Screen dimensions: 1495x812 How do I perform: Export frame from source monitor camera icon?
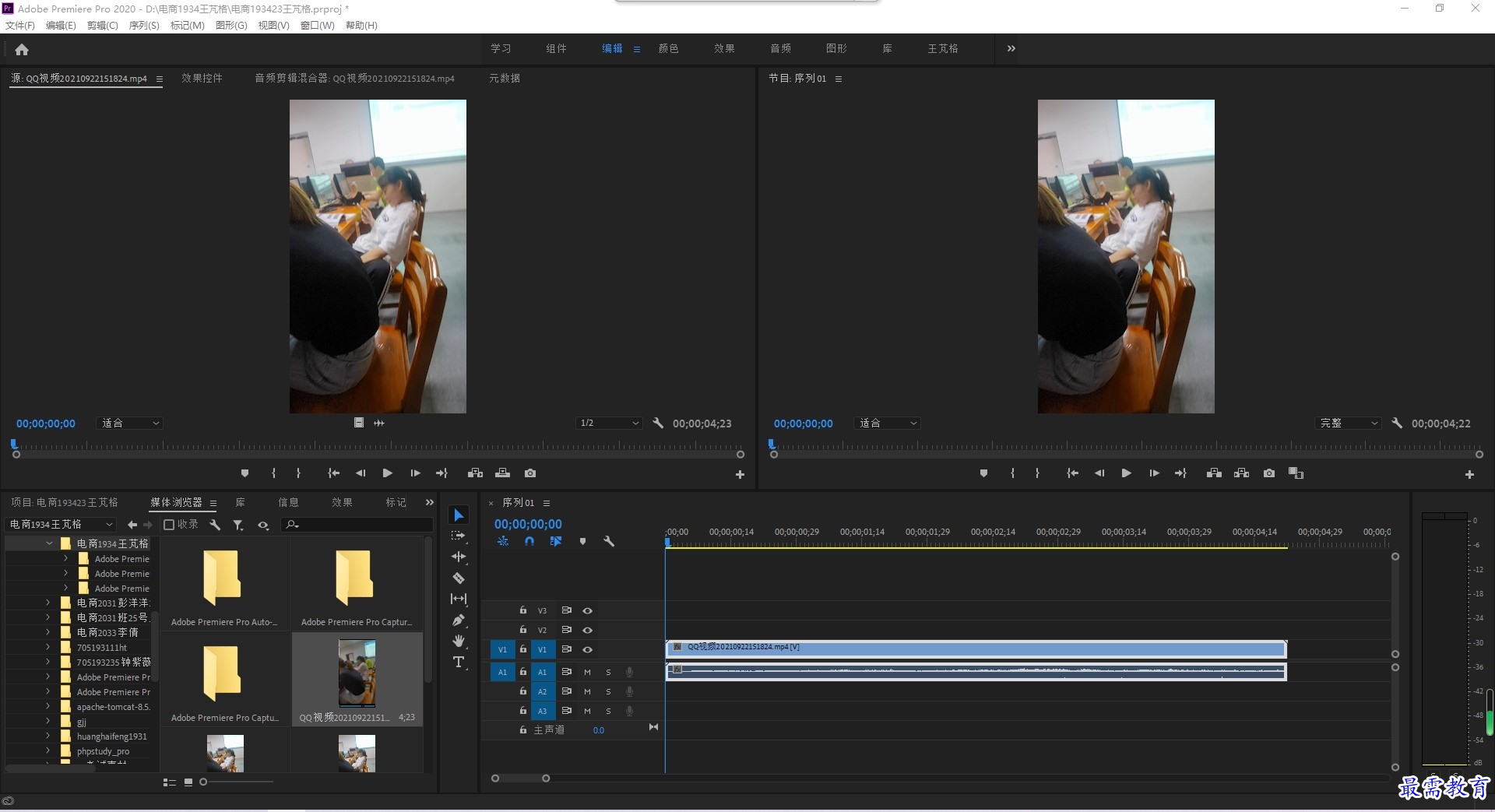[x=530, y=473]
